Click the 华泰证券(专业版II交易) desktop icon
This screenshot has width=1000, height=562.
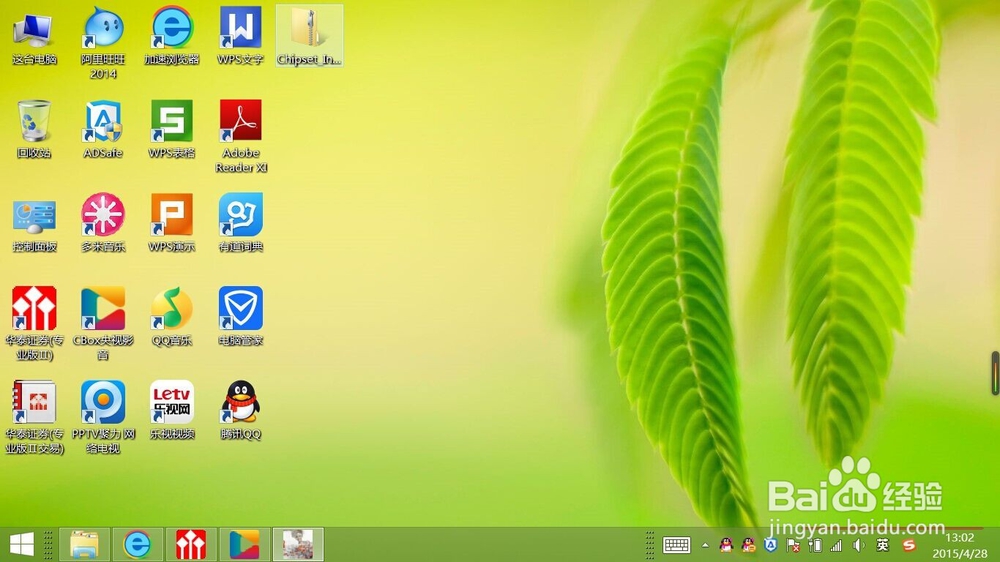pos(34,417)
